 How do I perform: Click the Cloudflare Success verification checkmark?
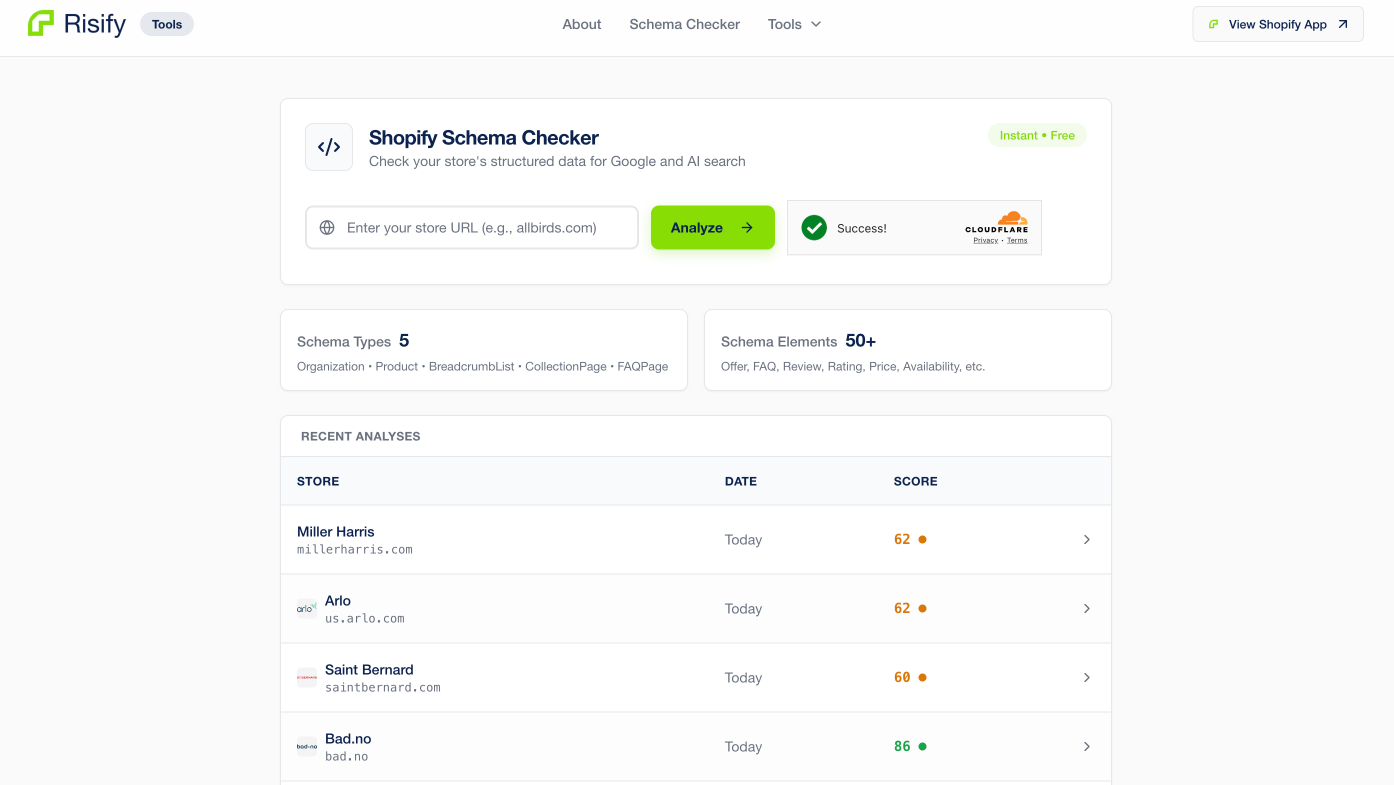[x=815, y=227]
